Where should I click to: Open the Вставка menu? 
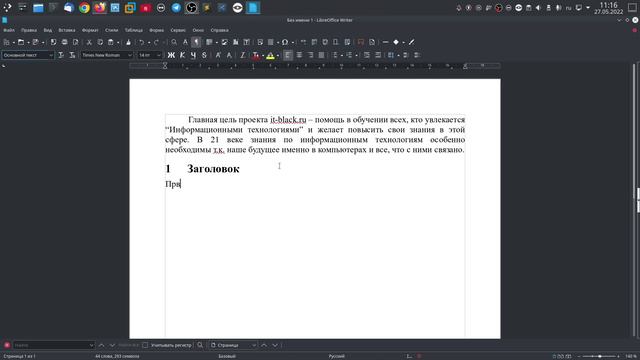tap(67, 30)
